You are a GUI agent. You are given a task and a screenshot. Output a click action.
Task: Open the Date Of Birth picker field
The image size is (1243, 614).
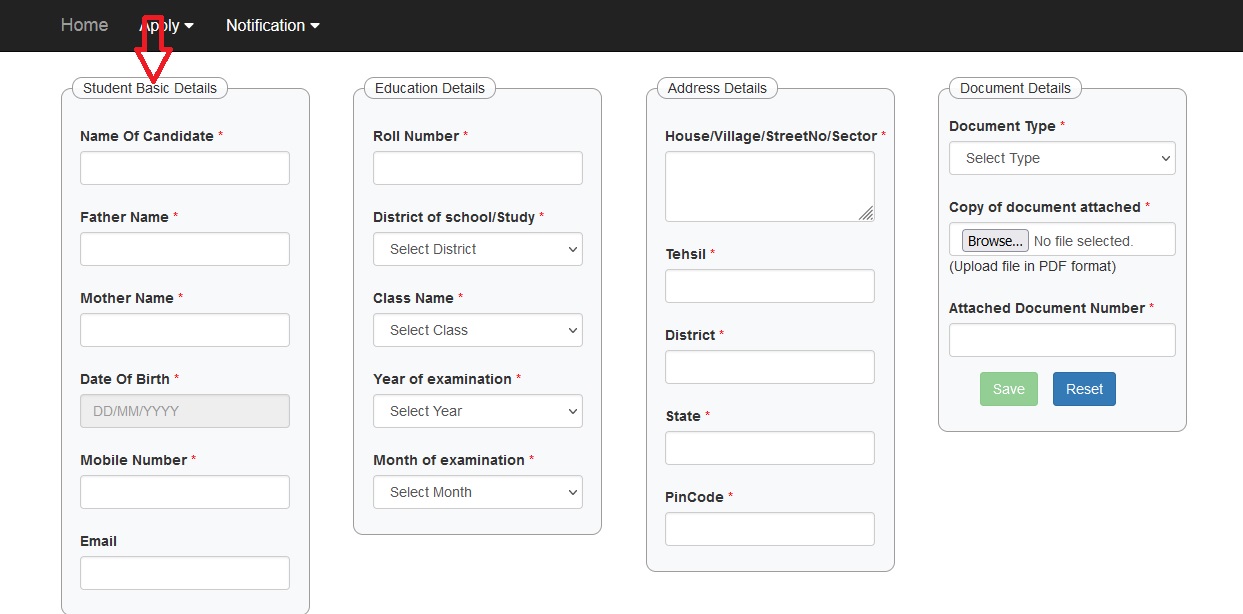[x=184, y=411]
